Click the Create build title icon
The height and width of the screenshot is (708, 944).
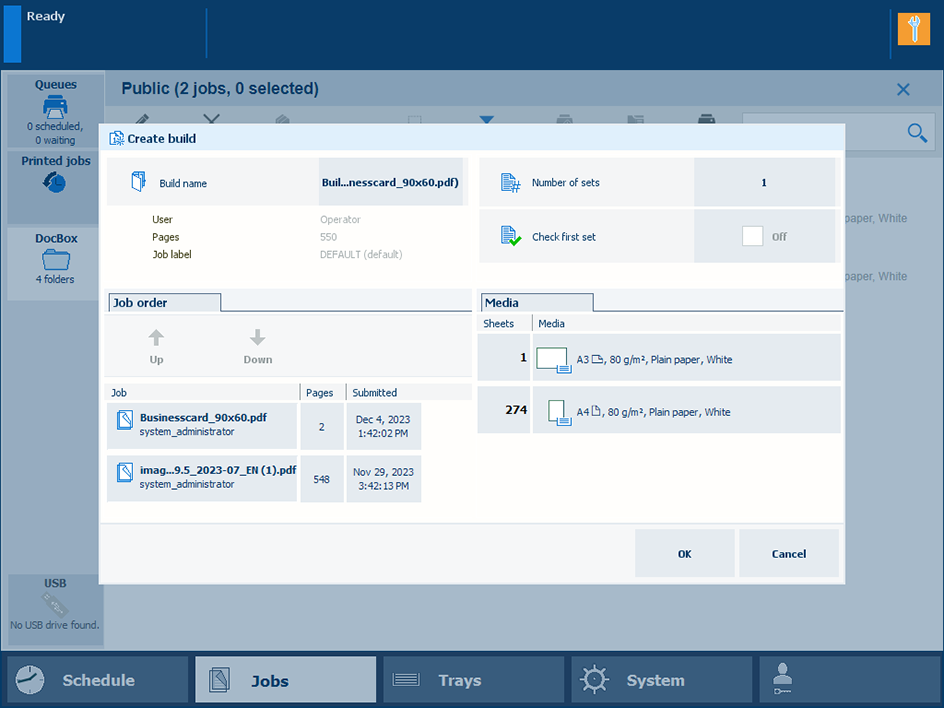[x=116, y=138]
